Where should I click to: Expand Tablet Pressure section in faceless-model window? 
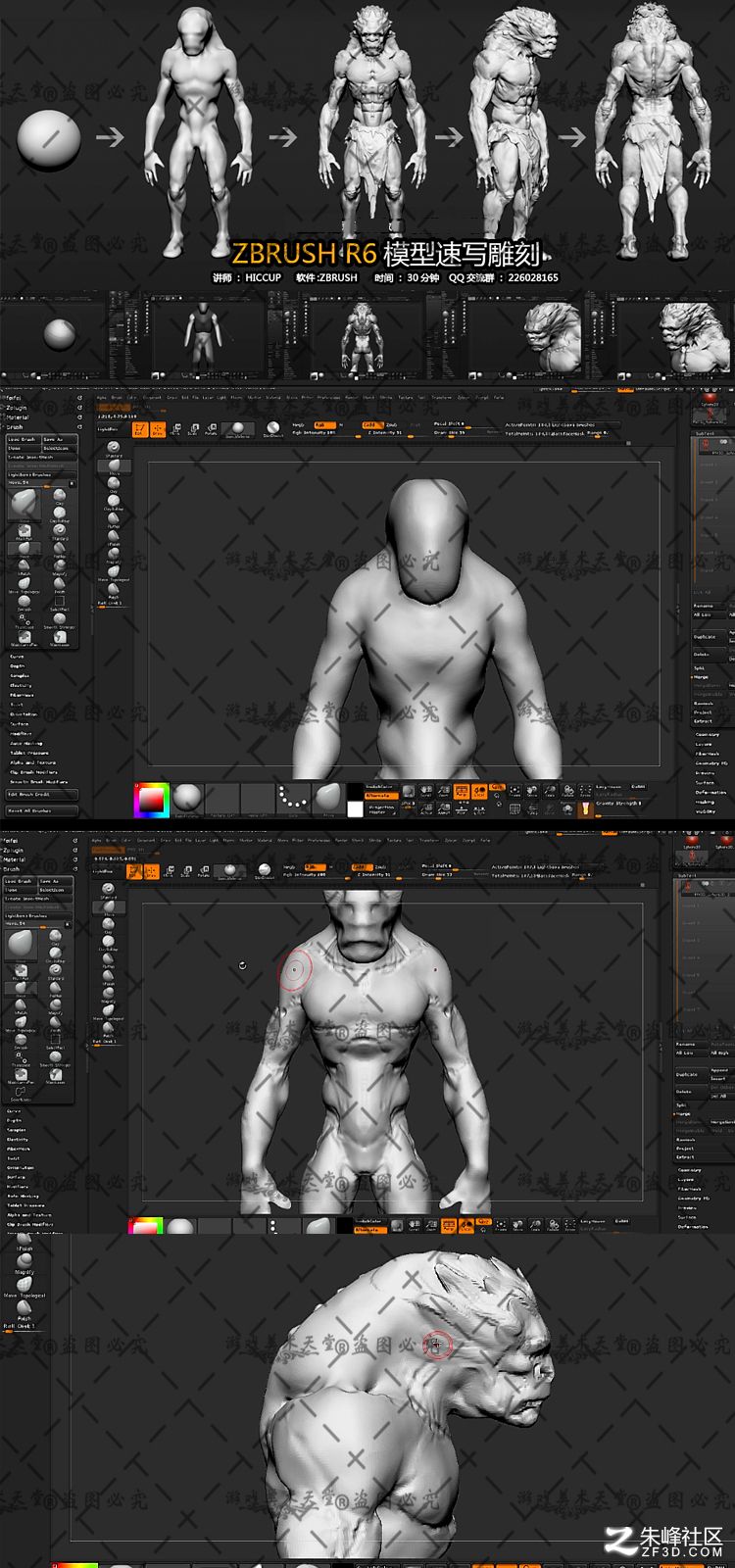pos(29,753)
